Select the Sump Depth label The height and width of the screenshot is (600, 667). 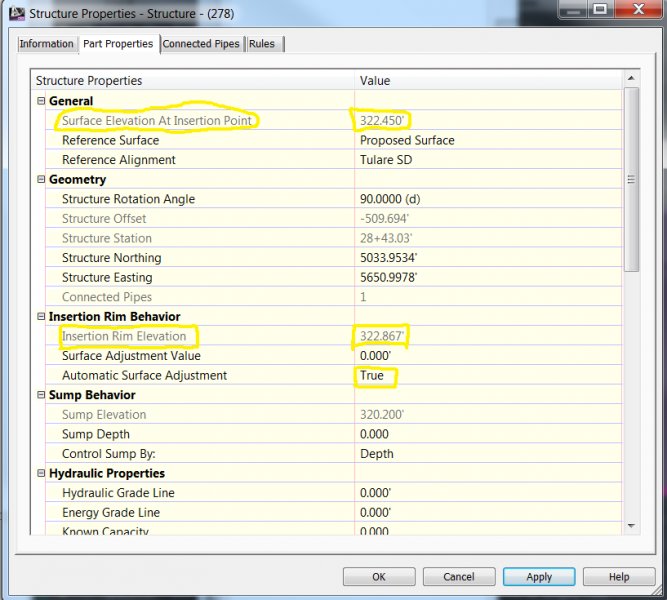[96, 434]
